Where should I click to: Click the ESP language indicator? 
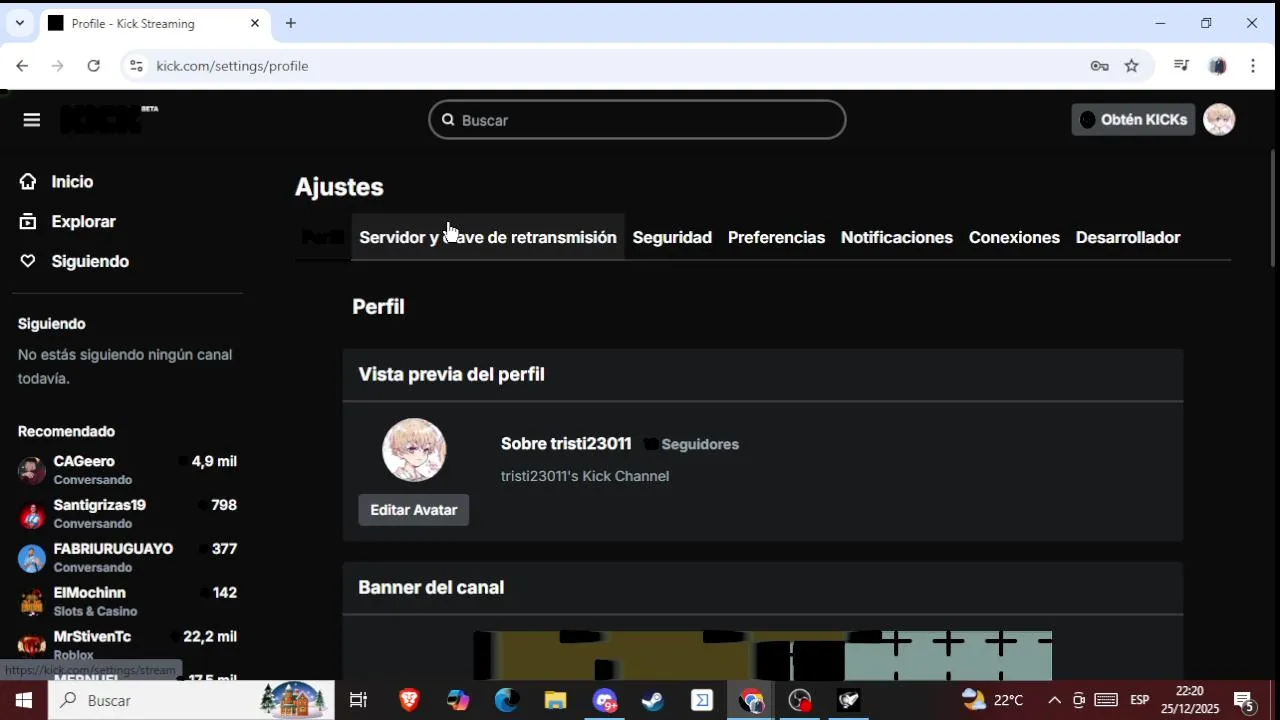(x=1139, y=700)
